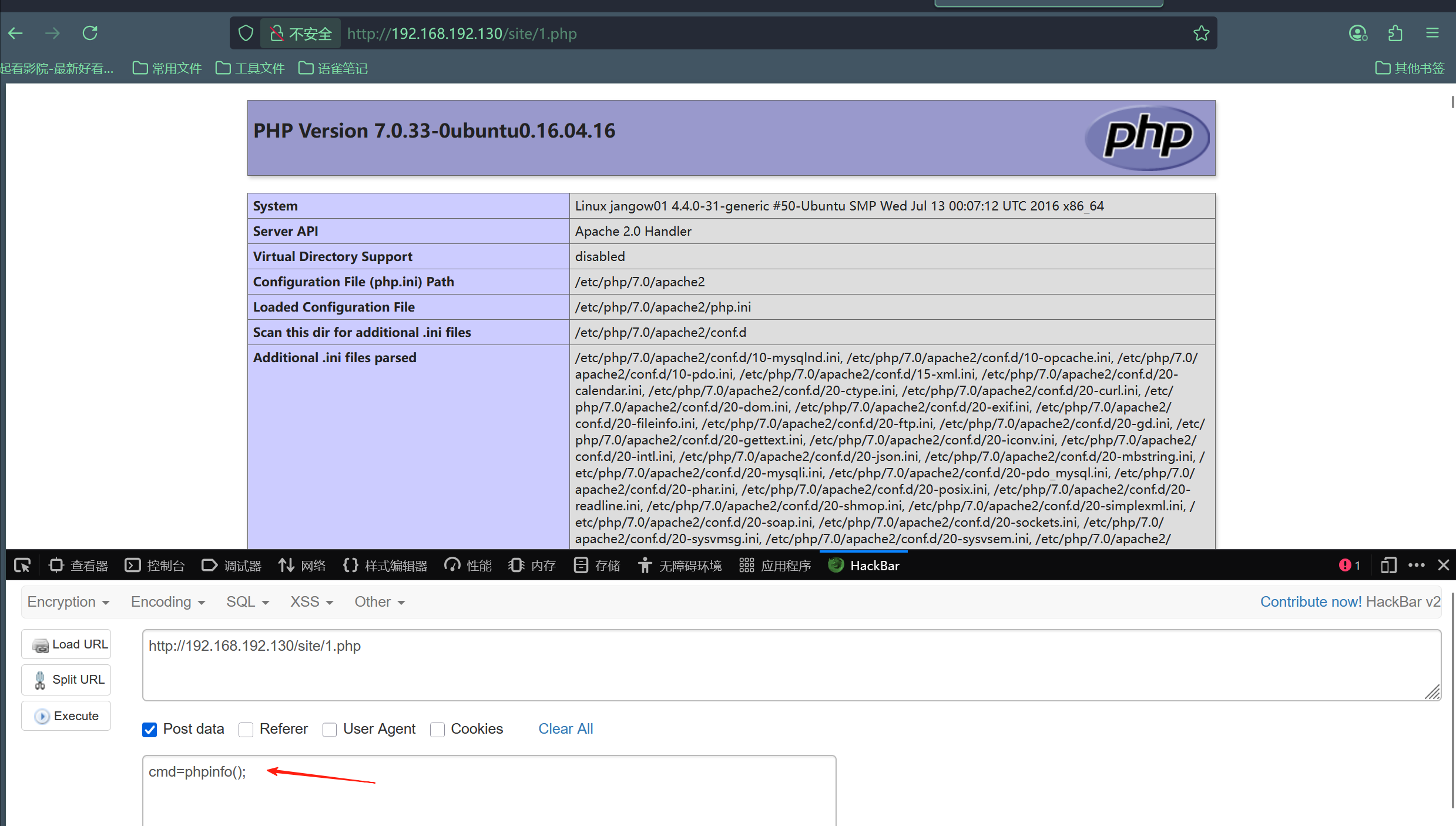Viewport: 1456px width, 826px height.
Task: Open the 起看影院 bookmark
Action: pos(57,68)
